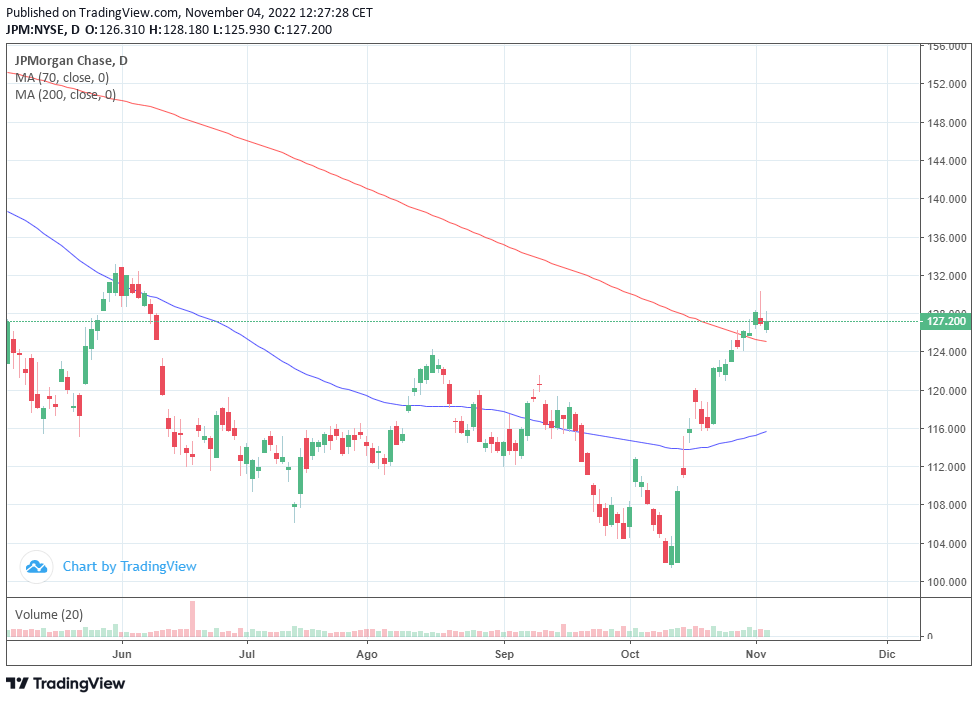
Task: Click the Oct label on time axis
Action: tap(630, 654)
